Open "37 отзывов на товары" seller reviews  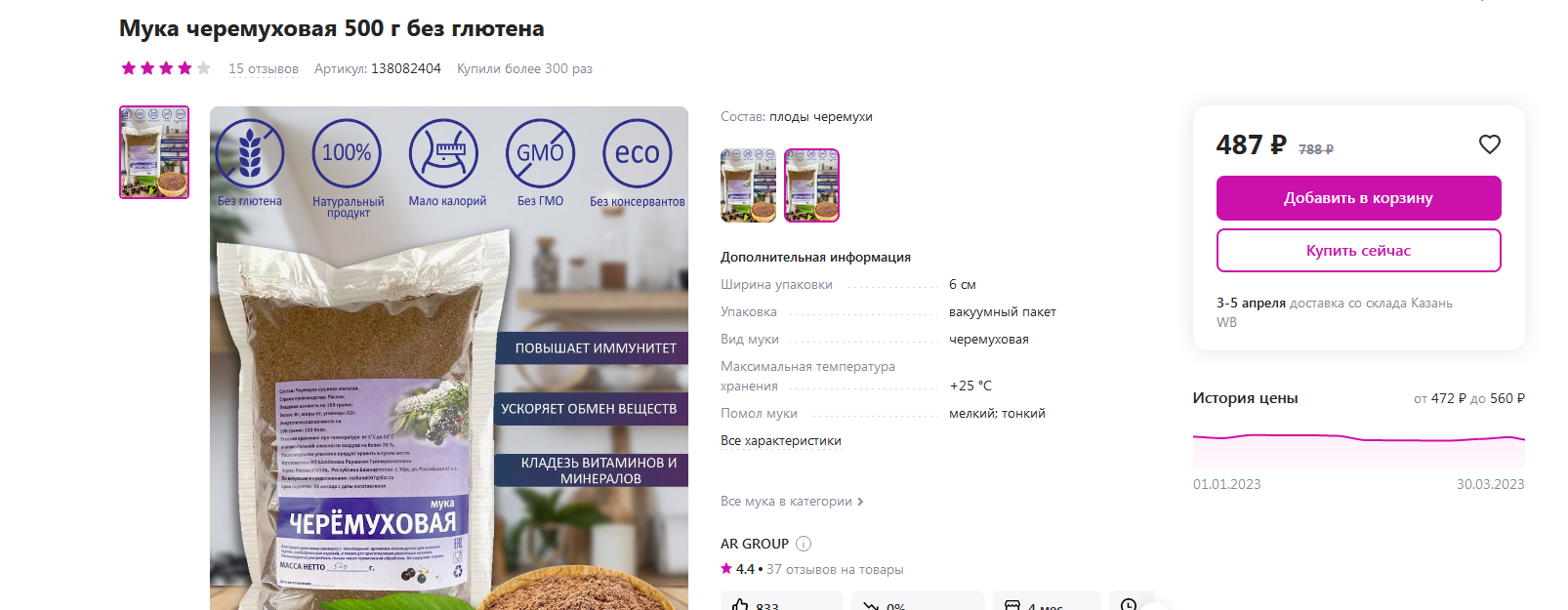click(835, 569)
